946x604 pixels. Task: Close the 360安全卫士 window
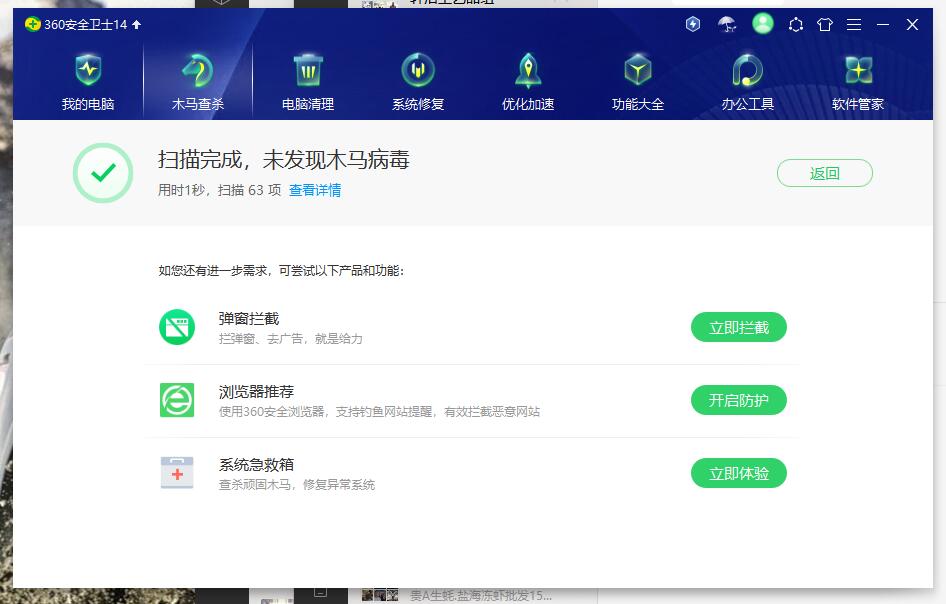[912, 25]
